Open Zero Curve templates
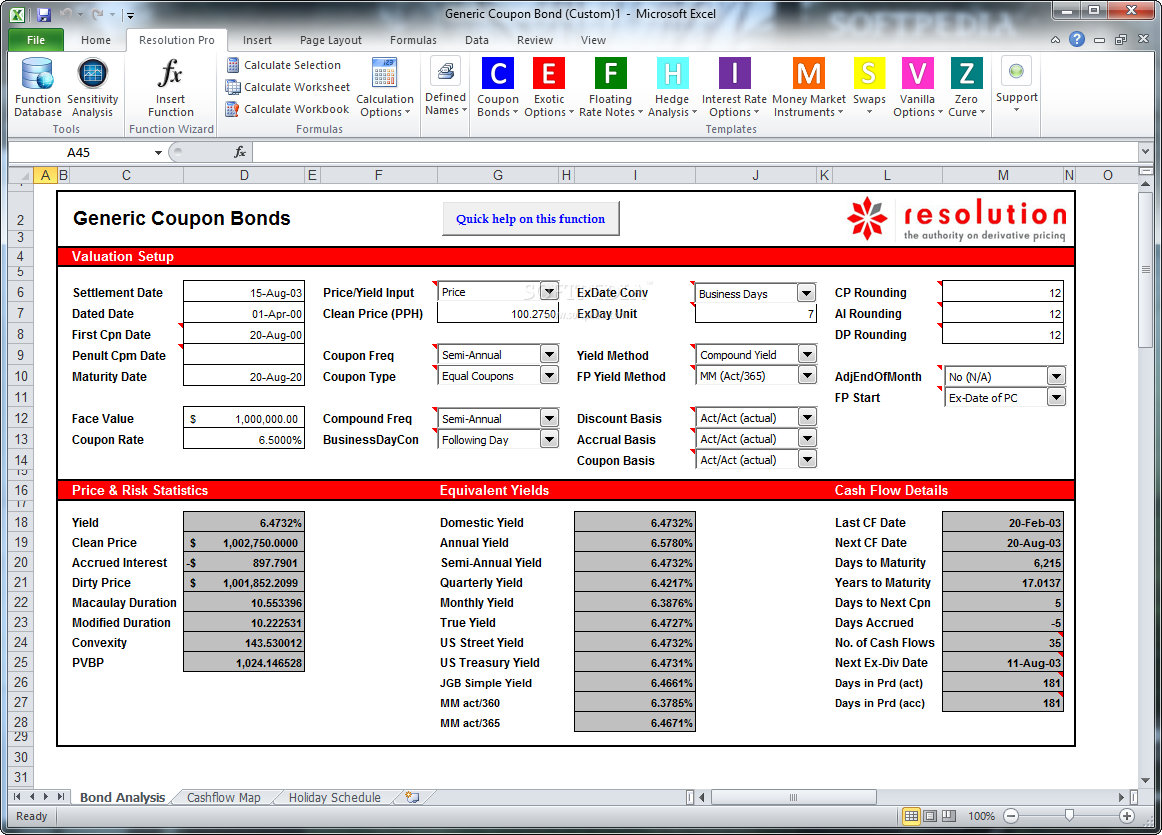 [966, 87]
